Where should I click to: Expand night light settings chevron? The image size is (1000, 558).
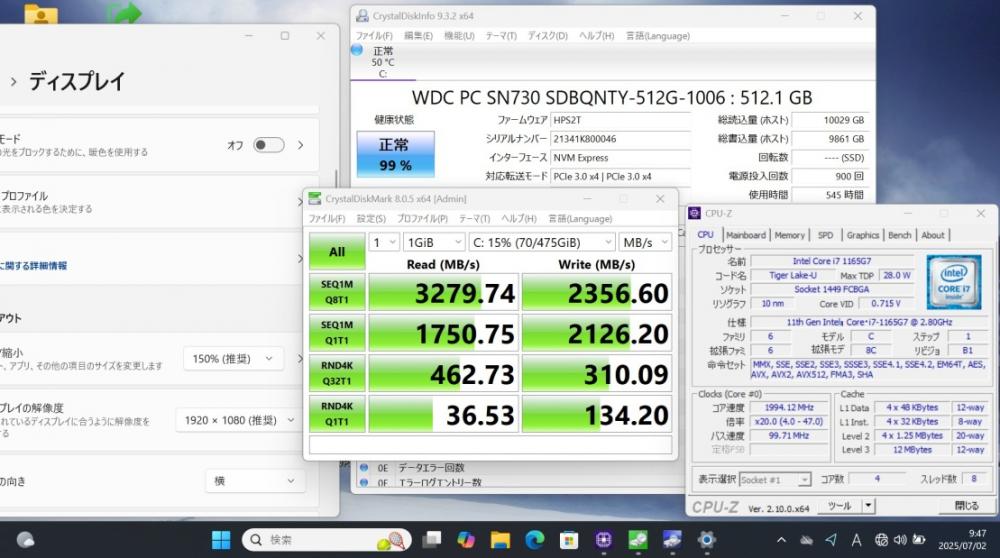pyautogui.click(x=300, y=145)
